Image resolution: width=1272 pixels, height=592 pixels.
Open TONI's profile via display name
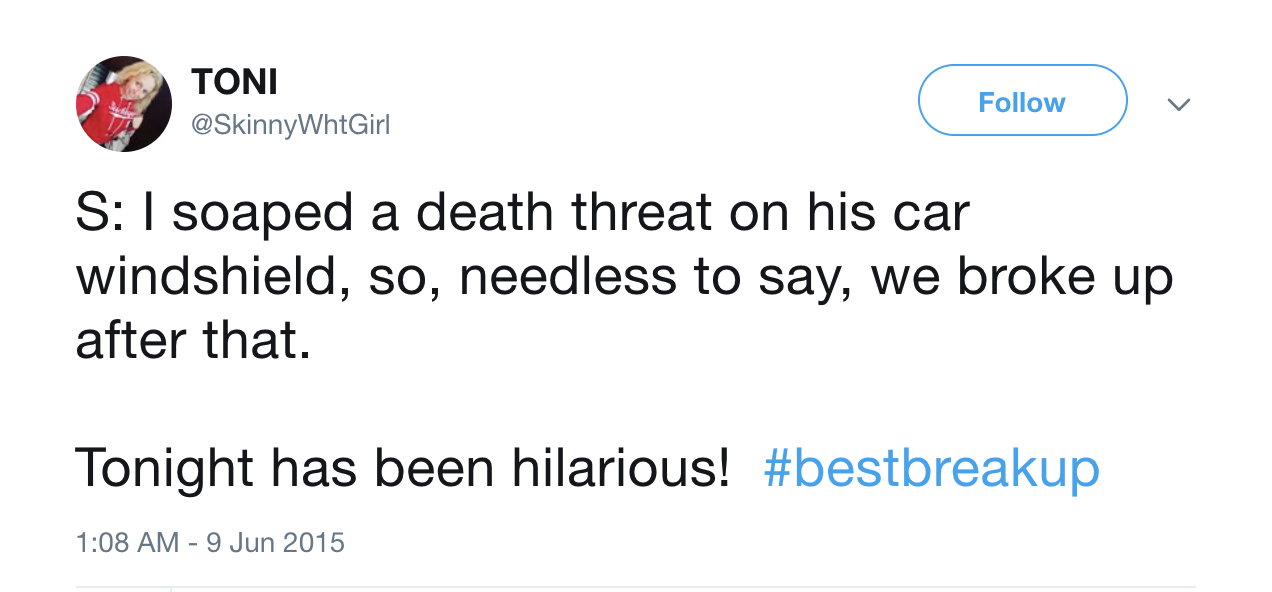point(234,81)
